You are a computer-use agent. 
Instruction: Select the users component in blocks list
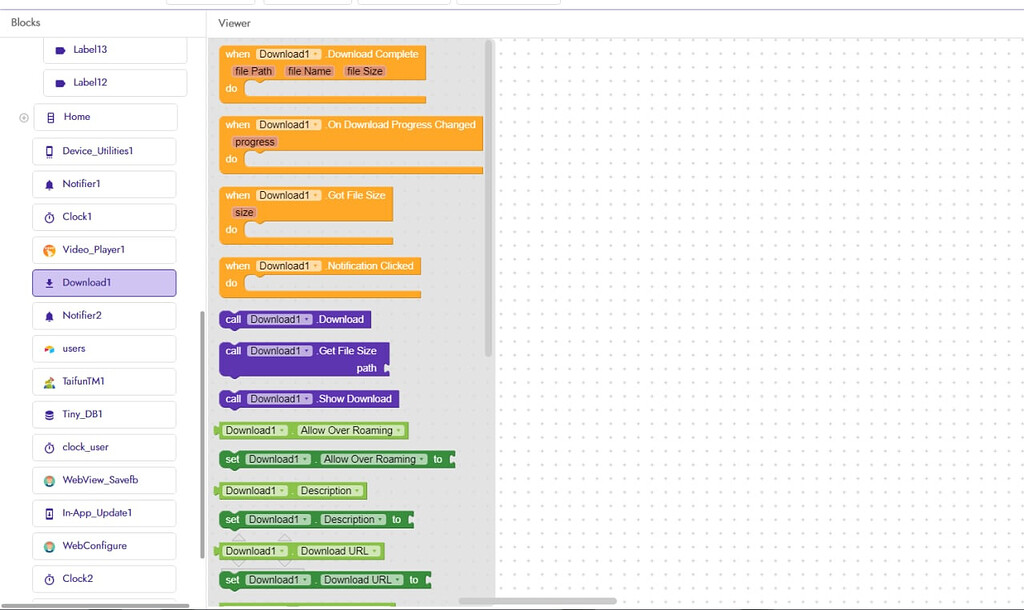pyautogui.click(x=104, y=349)
